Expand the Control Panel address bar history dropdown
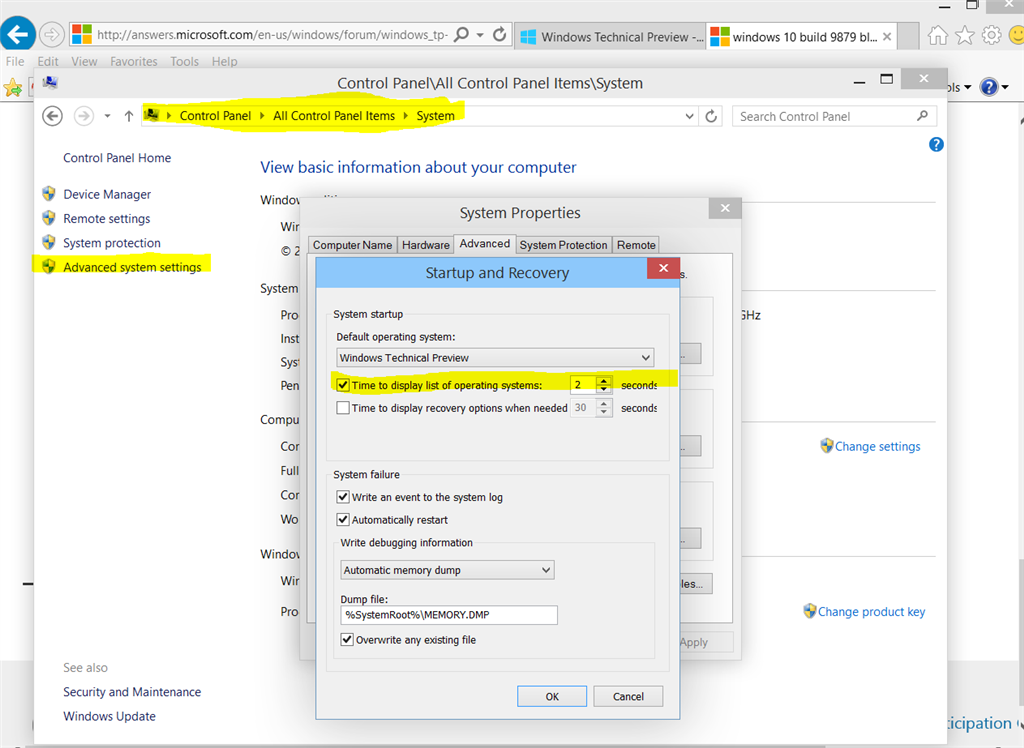The width and height of the screenshot is (1024, 748). point(690,116)
